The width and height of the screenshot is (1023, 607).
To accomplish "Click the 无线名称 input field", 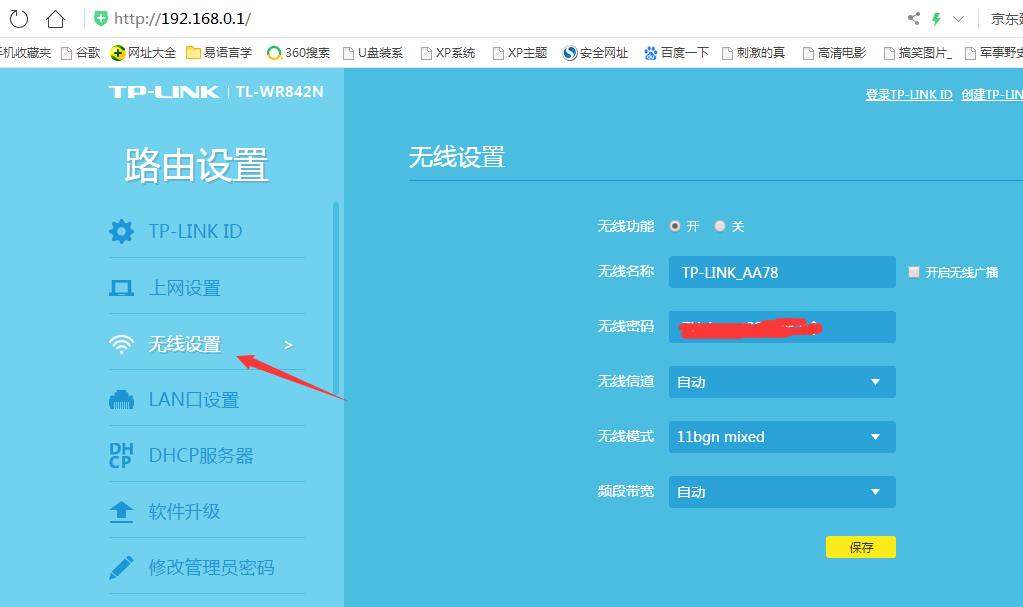I will point(781,271).
